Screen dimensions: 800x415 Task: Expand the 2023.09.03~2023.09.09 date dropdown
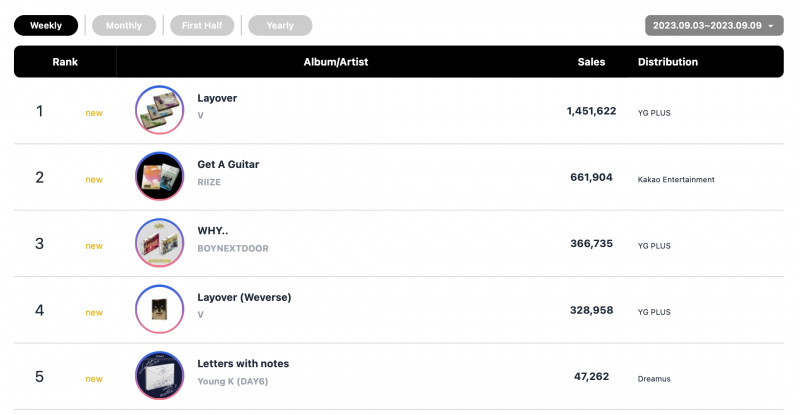714,26
